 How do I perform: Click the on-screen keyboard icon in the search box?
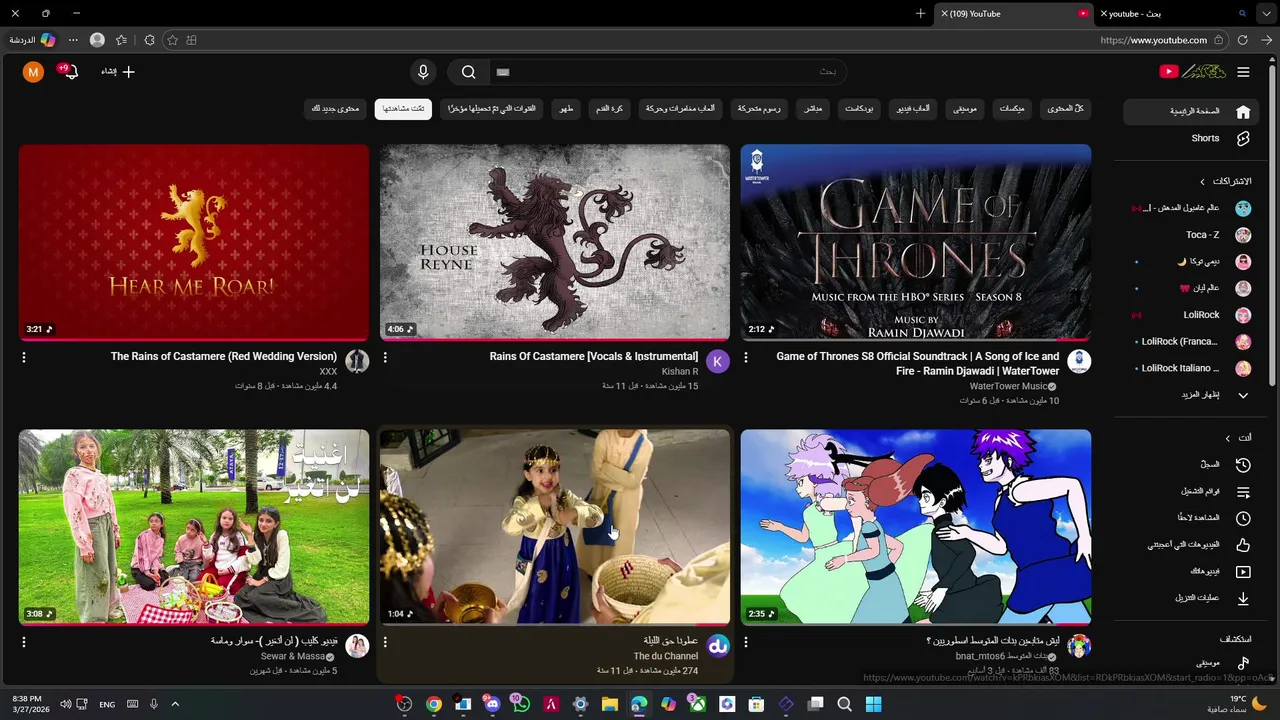click(x=503, y=72)
